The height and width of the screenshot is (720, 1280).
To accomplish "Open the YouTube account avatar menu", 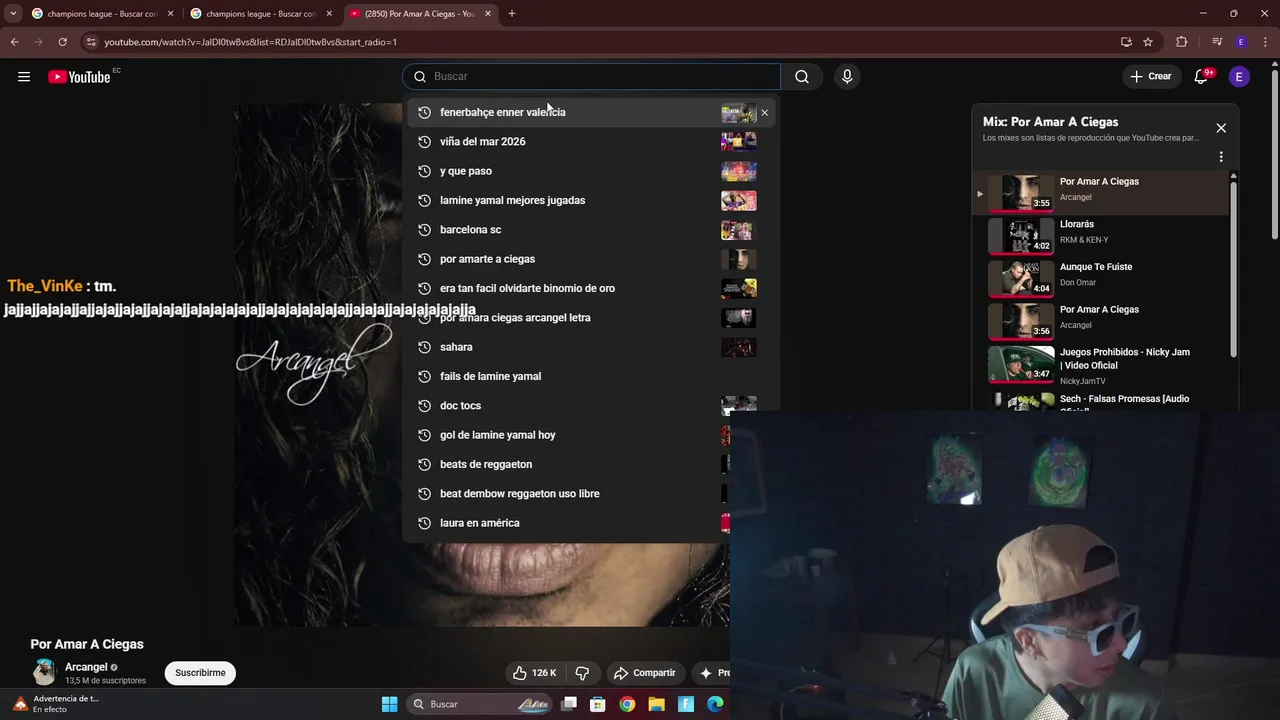I will pyautogui.click(x=1239, y=77).
